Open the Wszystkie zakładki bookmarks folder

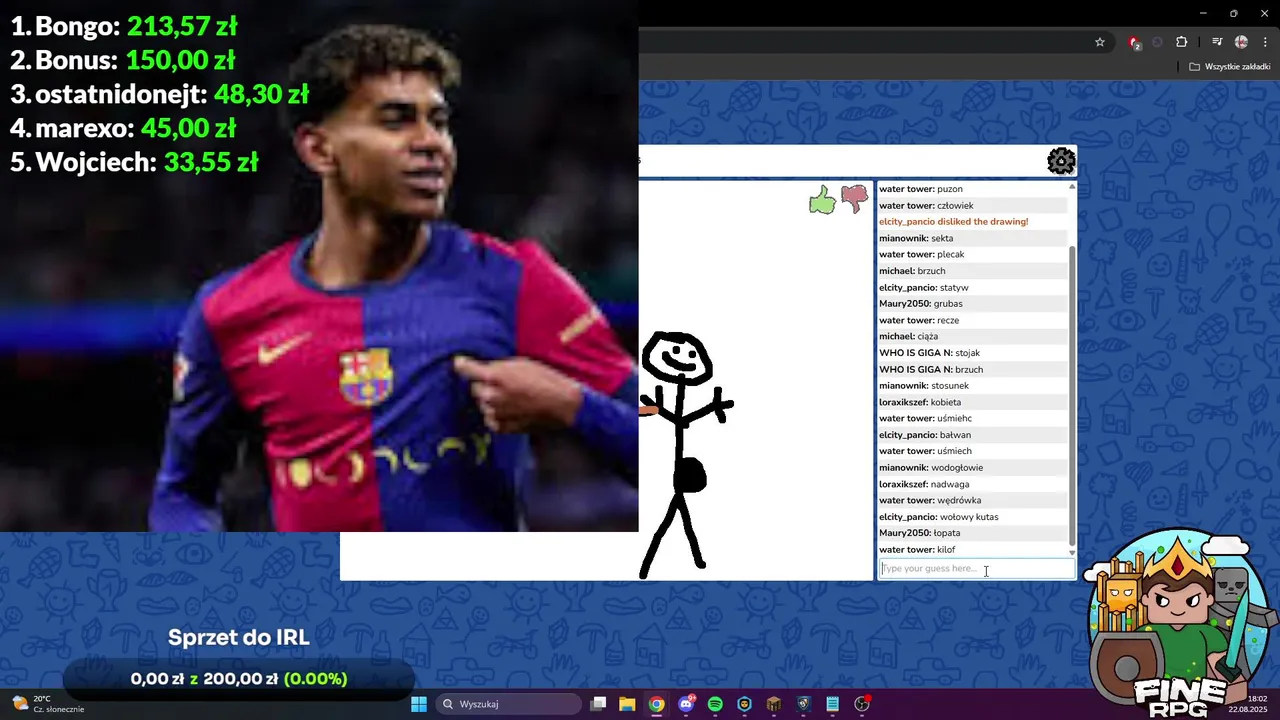tap(1229, 67)
